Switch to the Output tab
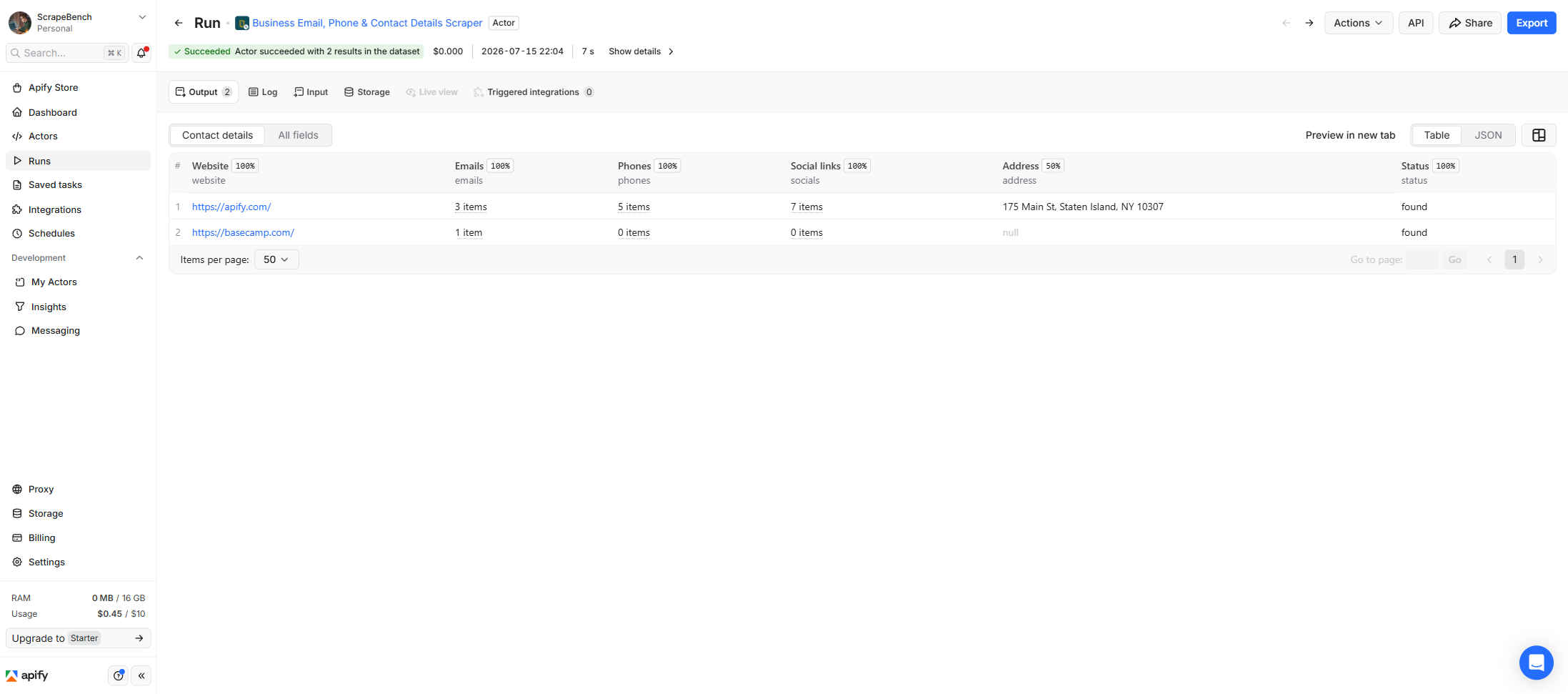Screen dimensions: 1568x694 coord(204,92)
